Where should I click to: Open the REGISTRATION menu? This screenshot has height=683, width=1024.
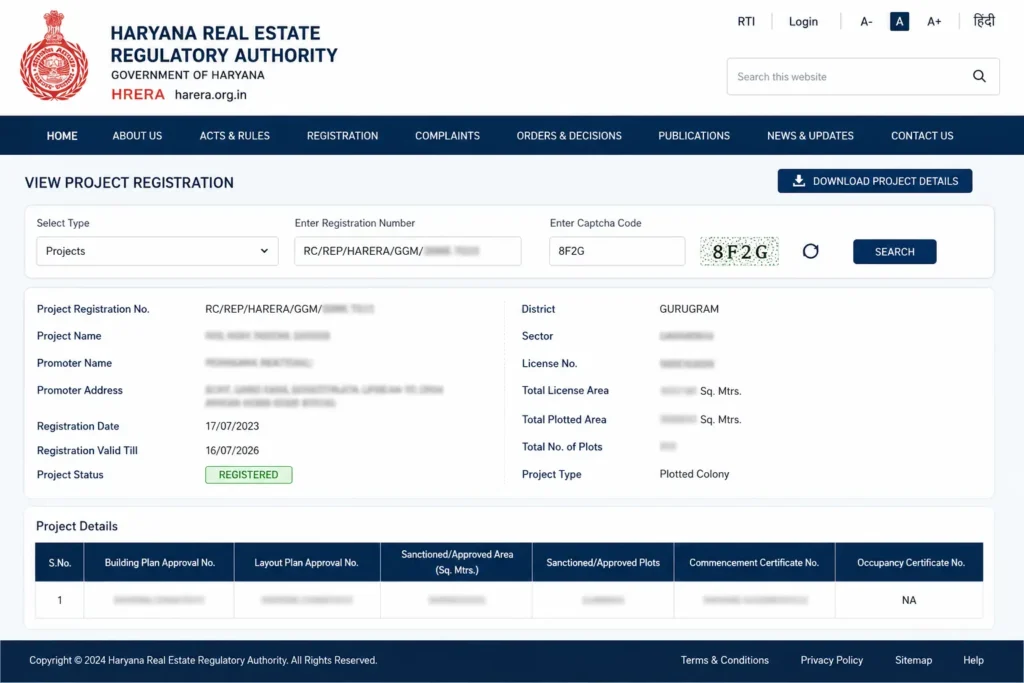(342, 136)
